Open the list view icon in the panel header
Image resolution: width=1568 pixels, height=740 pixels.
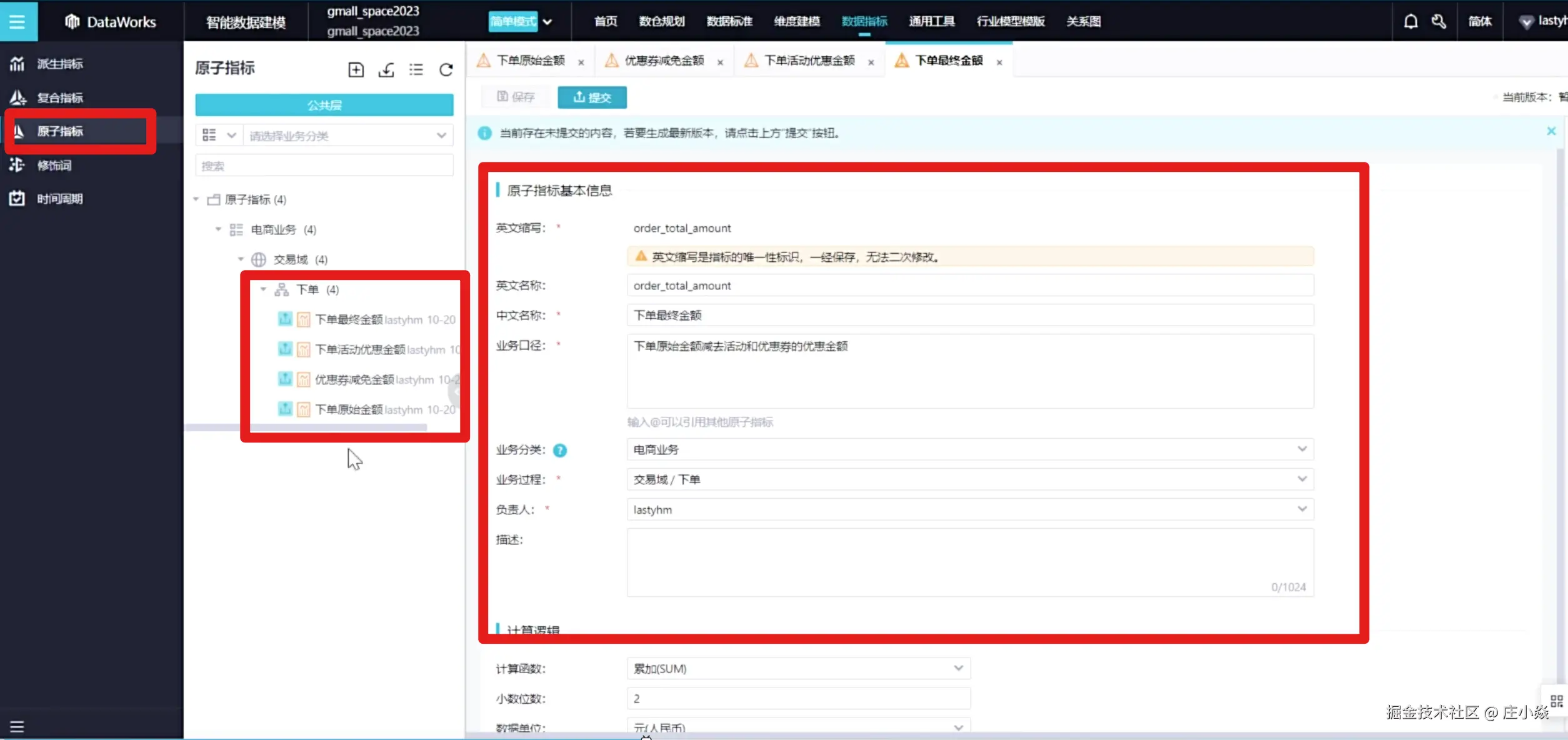pyautogui.click(x=416, y=69)
